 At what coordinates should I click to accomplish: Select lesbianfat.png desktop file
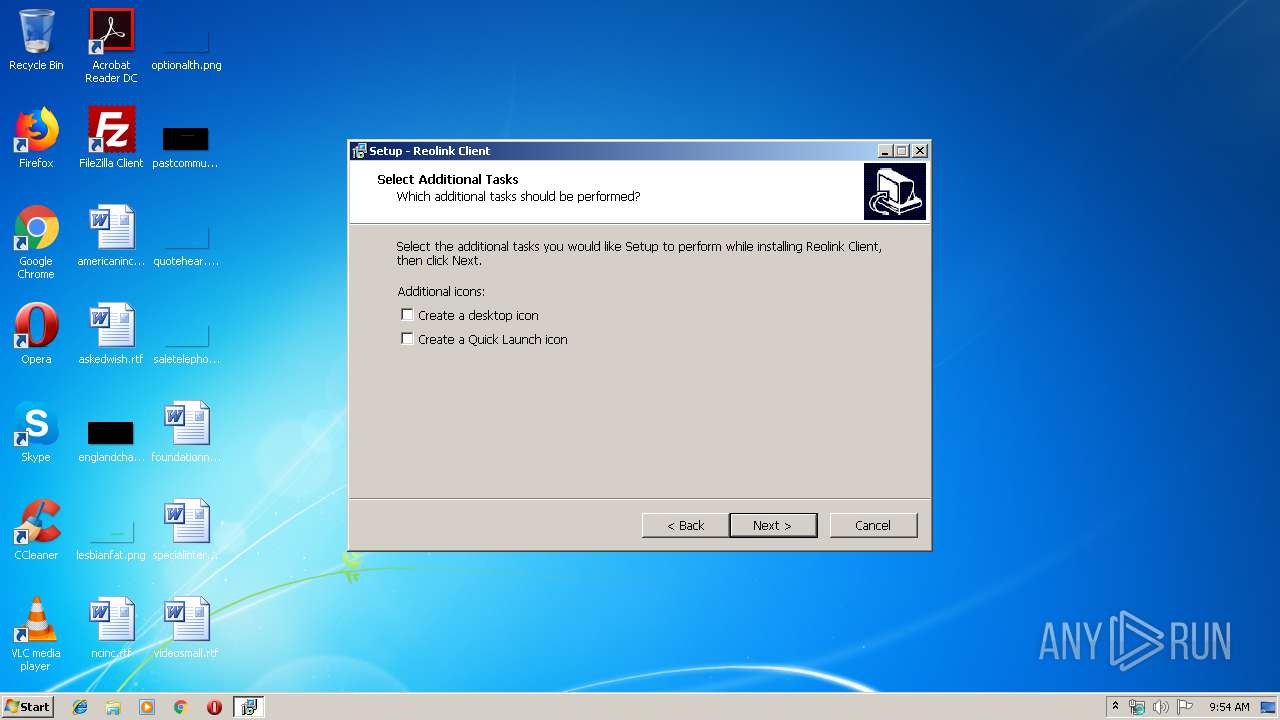[111, 538]
